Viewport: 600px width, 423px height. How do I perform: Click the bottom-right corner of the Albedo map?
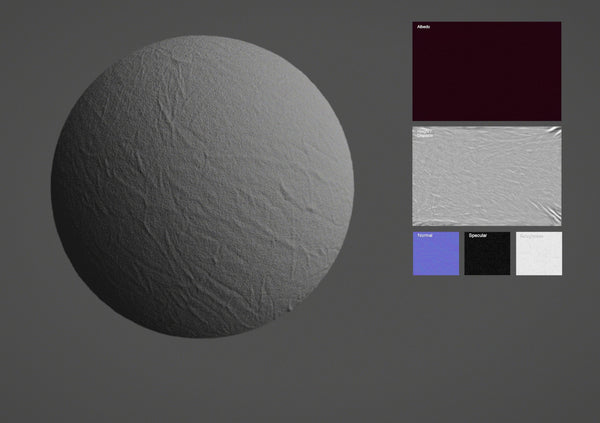(557, 116)
